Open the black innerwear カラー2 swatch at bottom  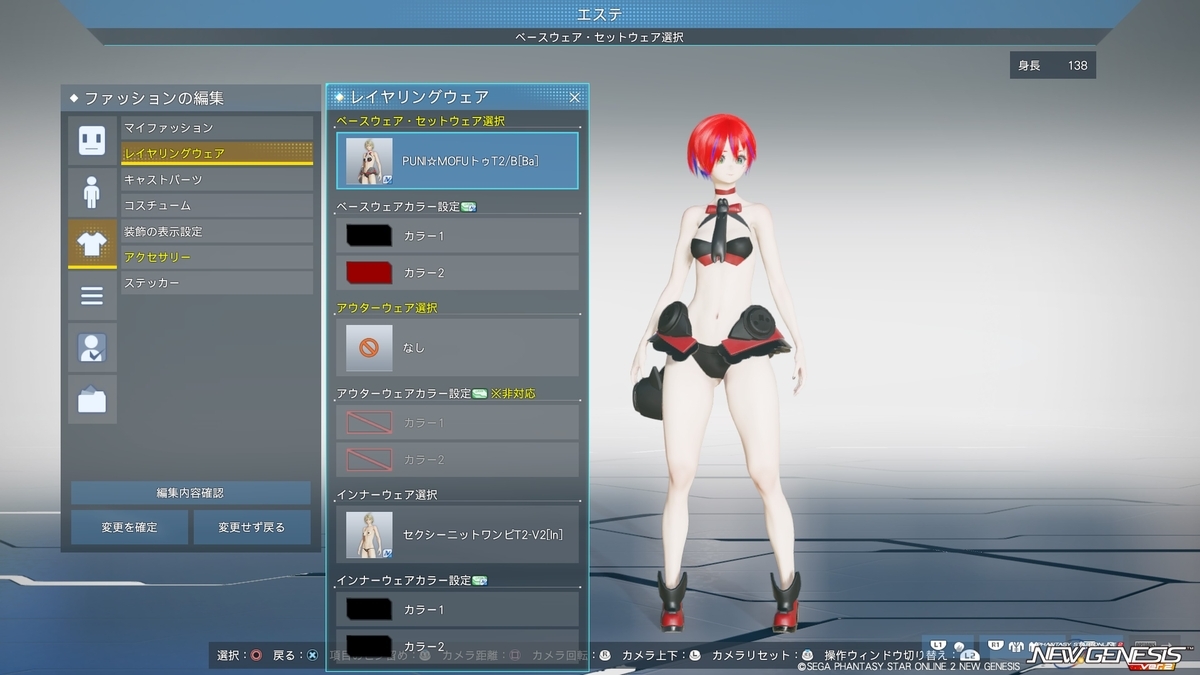pyautogui.click(x=368, y=645)
